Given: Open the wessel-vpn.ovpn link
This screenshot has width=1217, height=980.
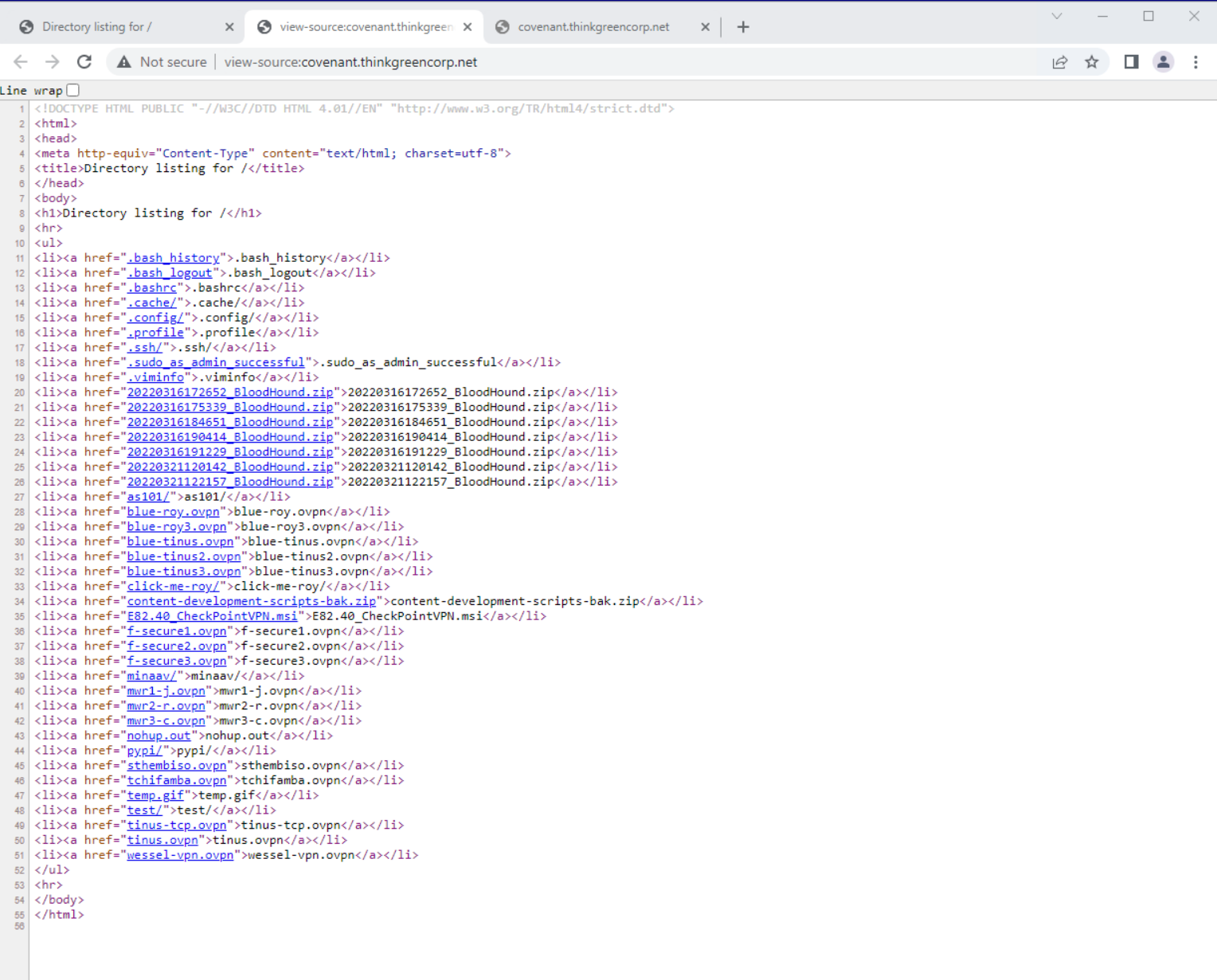Looking at the screenshot, I should tap(180, 855).
